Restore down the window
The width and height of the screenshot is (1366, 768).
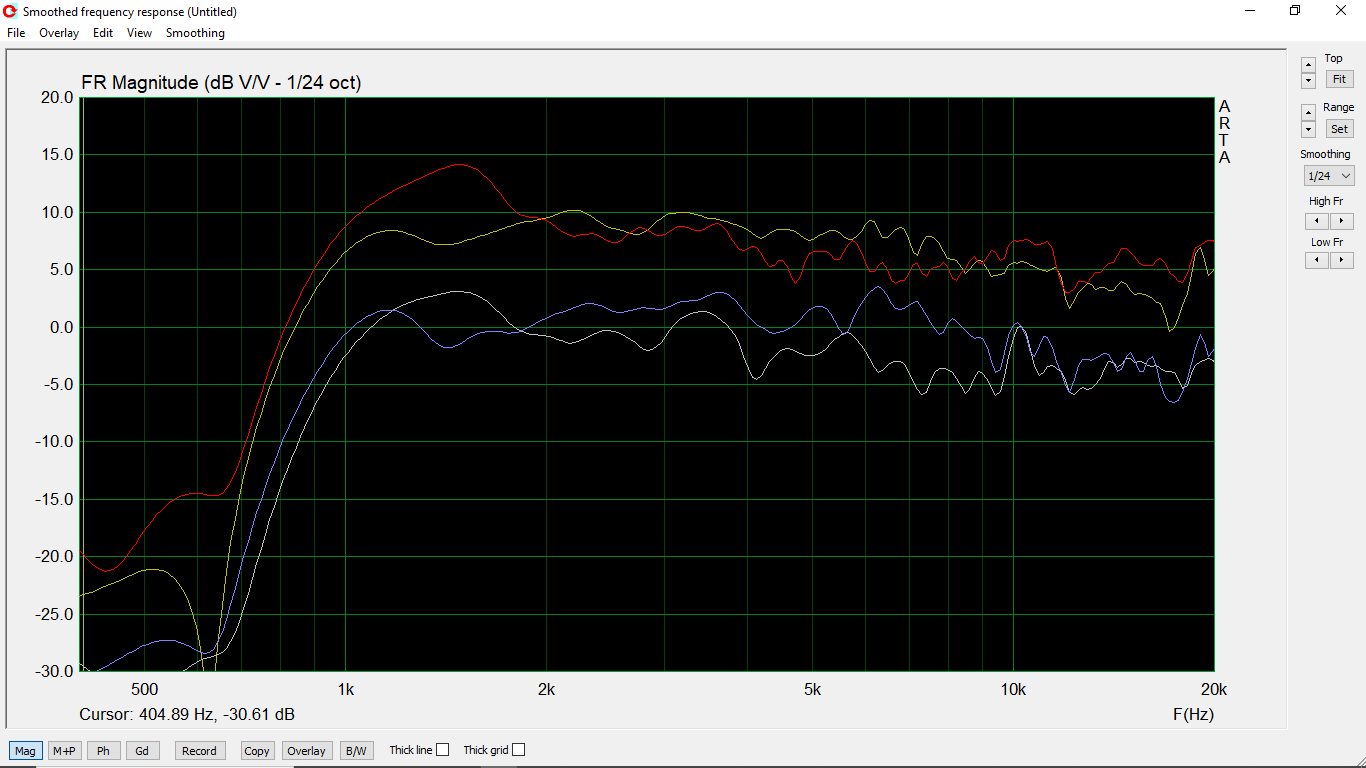[1295, 11]
